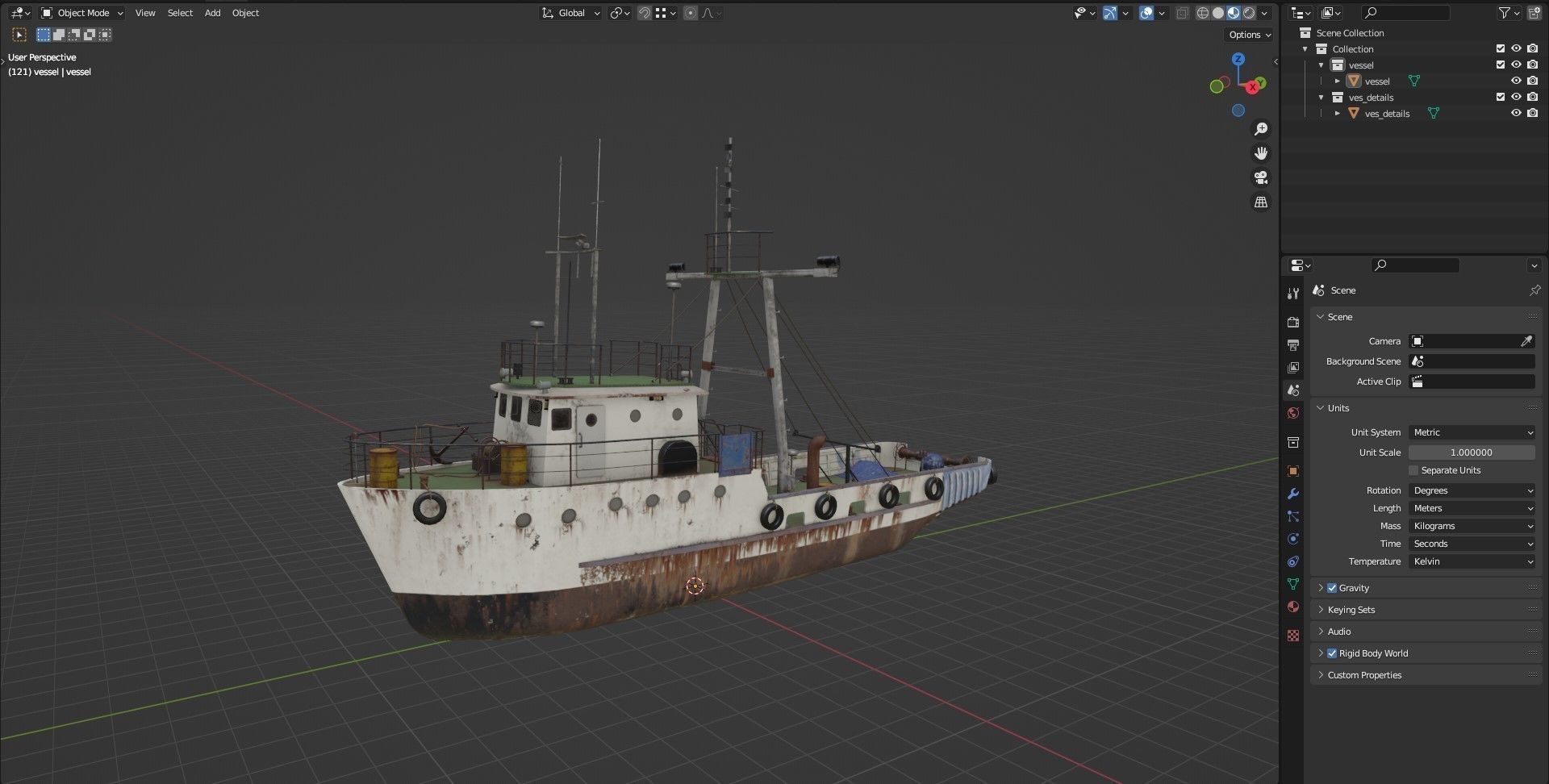Choose the Subtract selection mode icon
This screenshot has width=1549, height=784.
pyautogui.click(x=74, y=35)
